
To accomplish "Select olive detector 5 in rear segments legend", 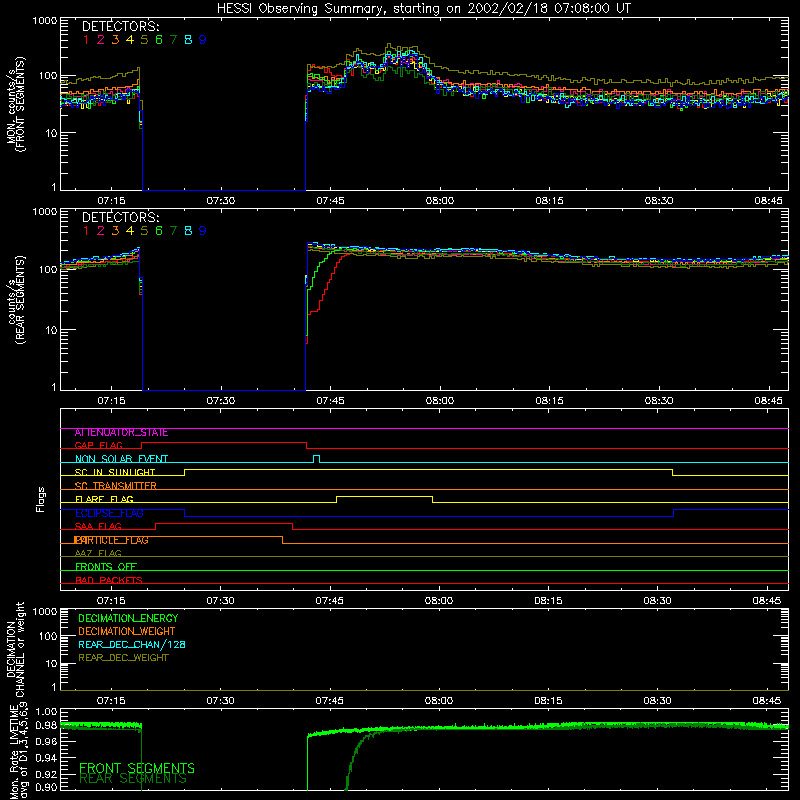I will click(x=144, y=231).
